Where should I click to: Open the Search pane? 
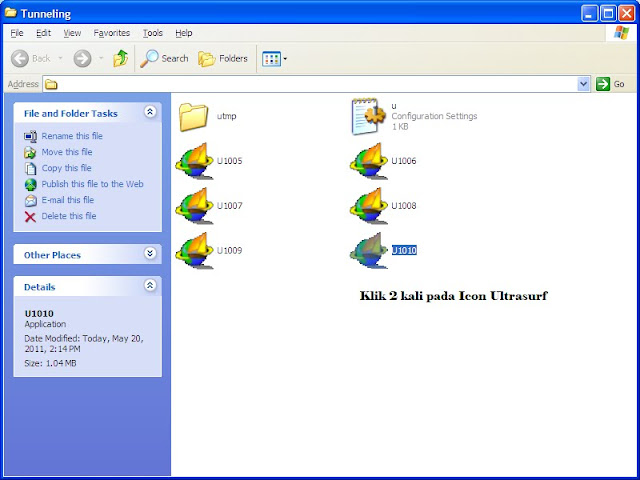164,58
